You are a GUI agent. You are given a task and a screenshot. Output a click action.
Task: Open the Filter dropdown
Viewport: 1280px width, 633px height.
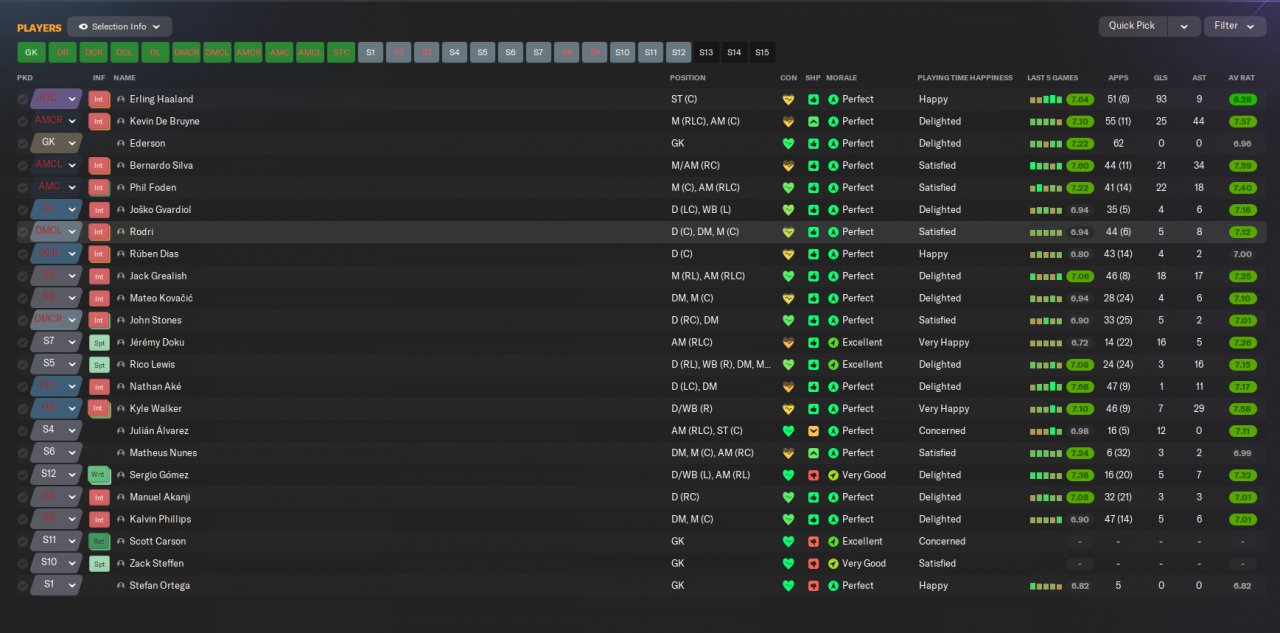pyautogui.click(x=1235, y=27)
